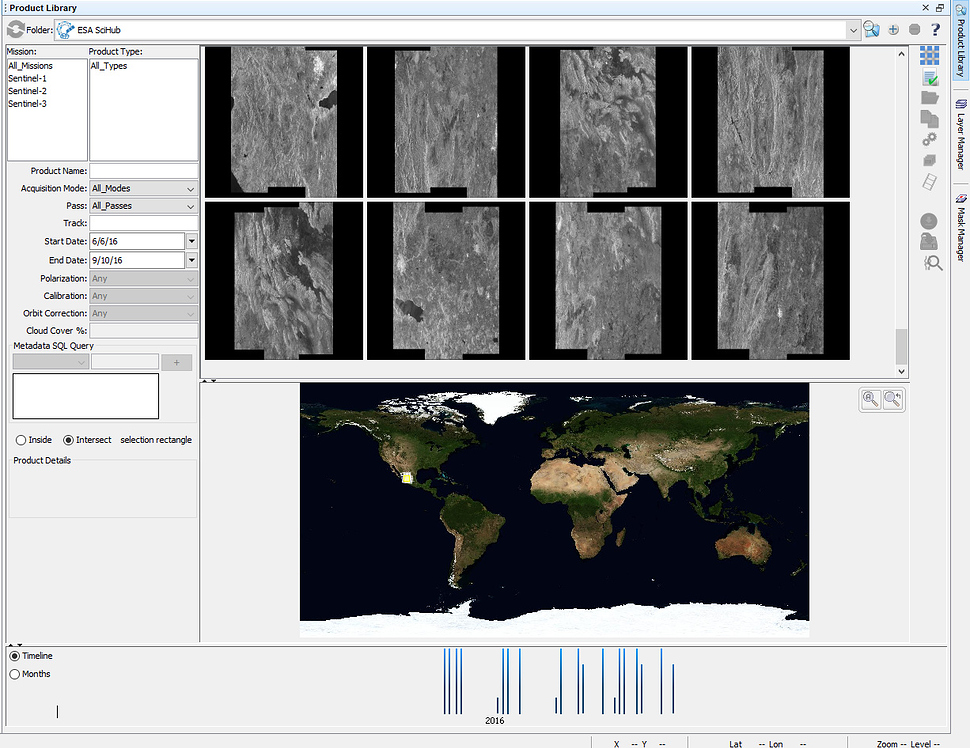Screen dimensions: 970x748
Task: Click the slice assembly tilted grid icon
Action: [929, 182]
